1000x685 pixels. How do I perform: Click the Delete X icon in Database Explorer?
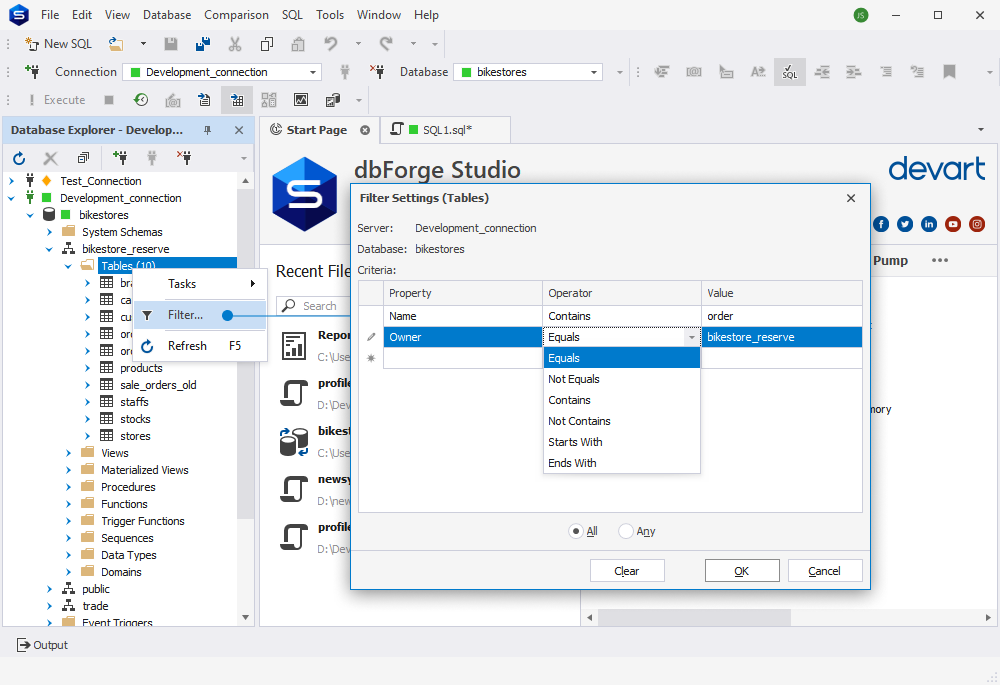click(50, 158)
